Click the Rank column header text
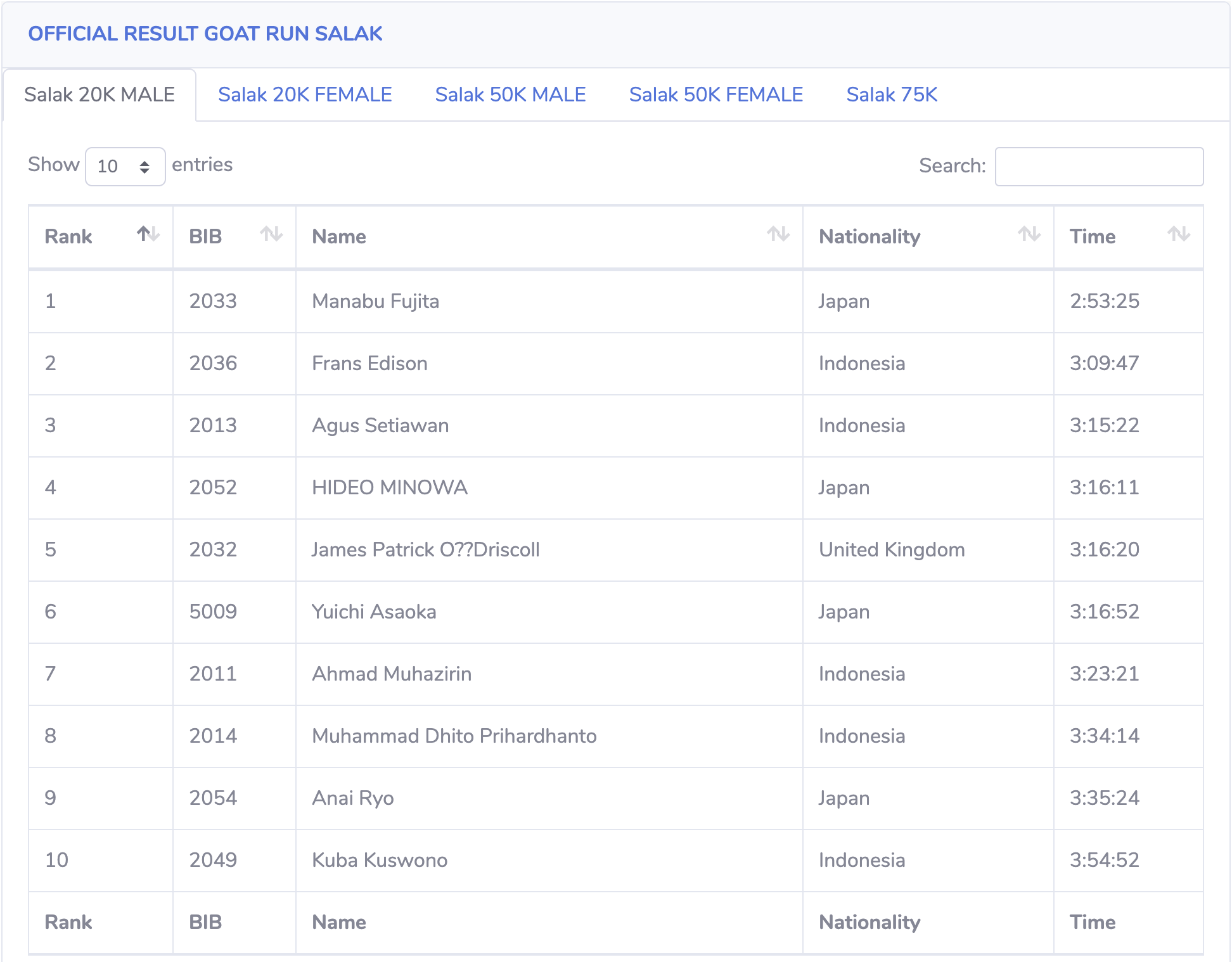This screenshot has width=1232, height=962. (x=68, y=236)
